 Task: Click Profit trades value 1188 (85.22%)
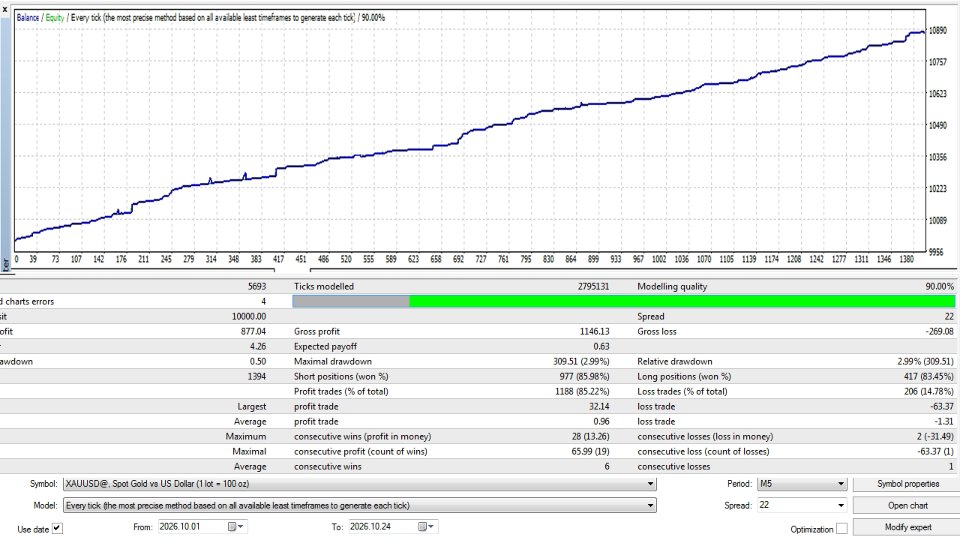click(x=582, y=391)
